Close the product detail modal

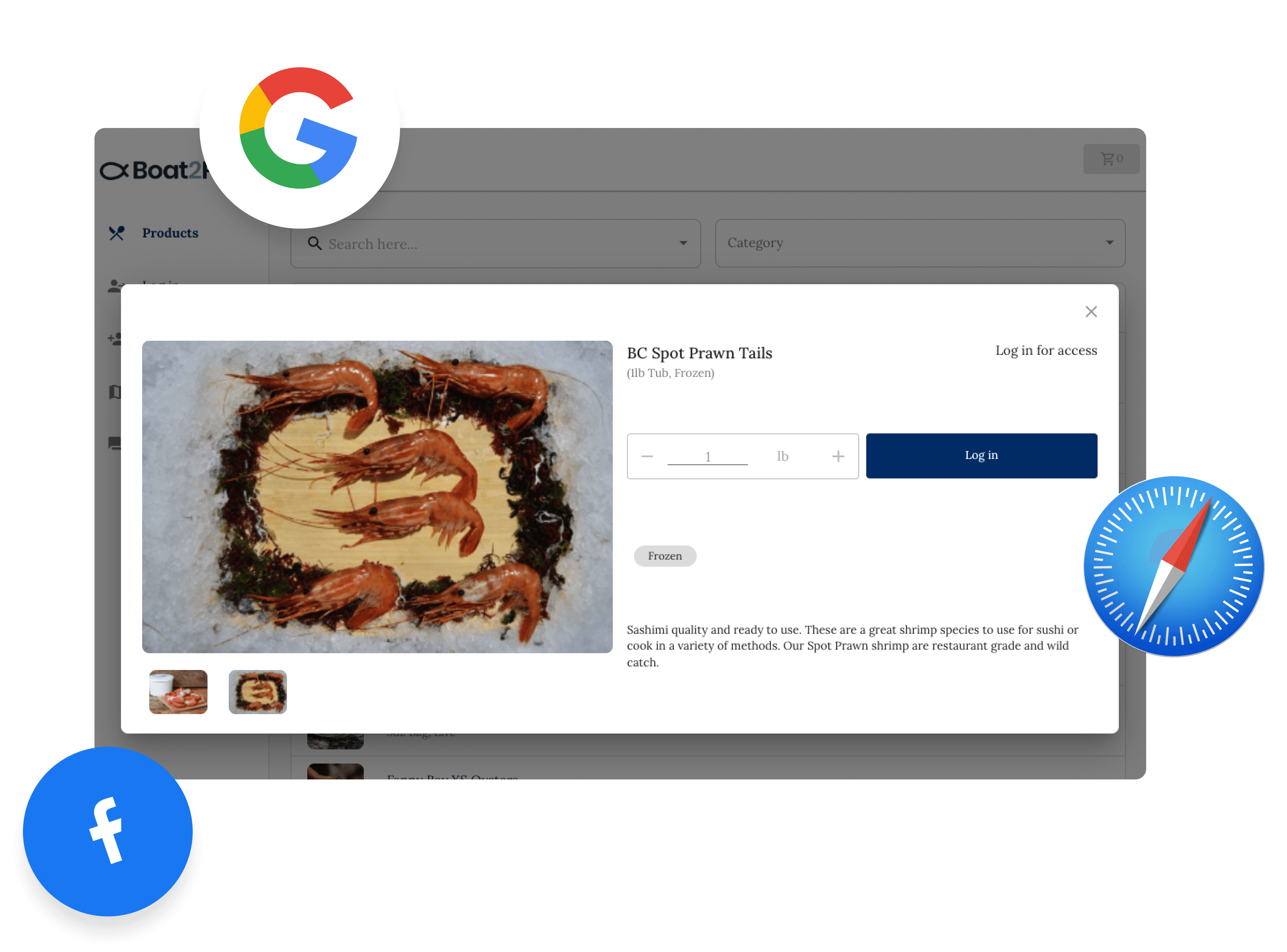pyautogui.click(x=1091, y=311)
